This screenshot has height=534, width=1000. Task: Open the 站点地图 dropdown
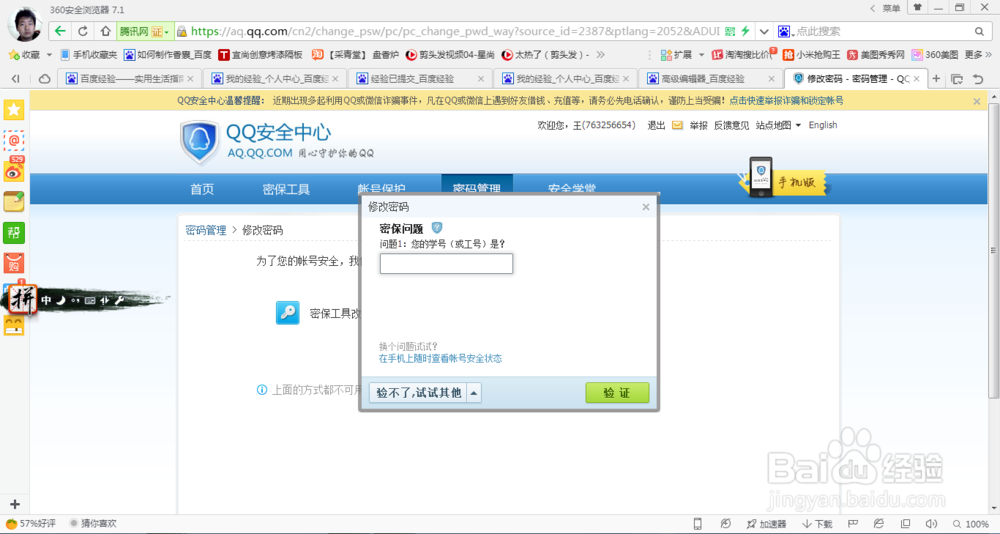click(x=778, y=125)
